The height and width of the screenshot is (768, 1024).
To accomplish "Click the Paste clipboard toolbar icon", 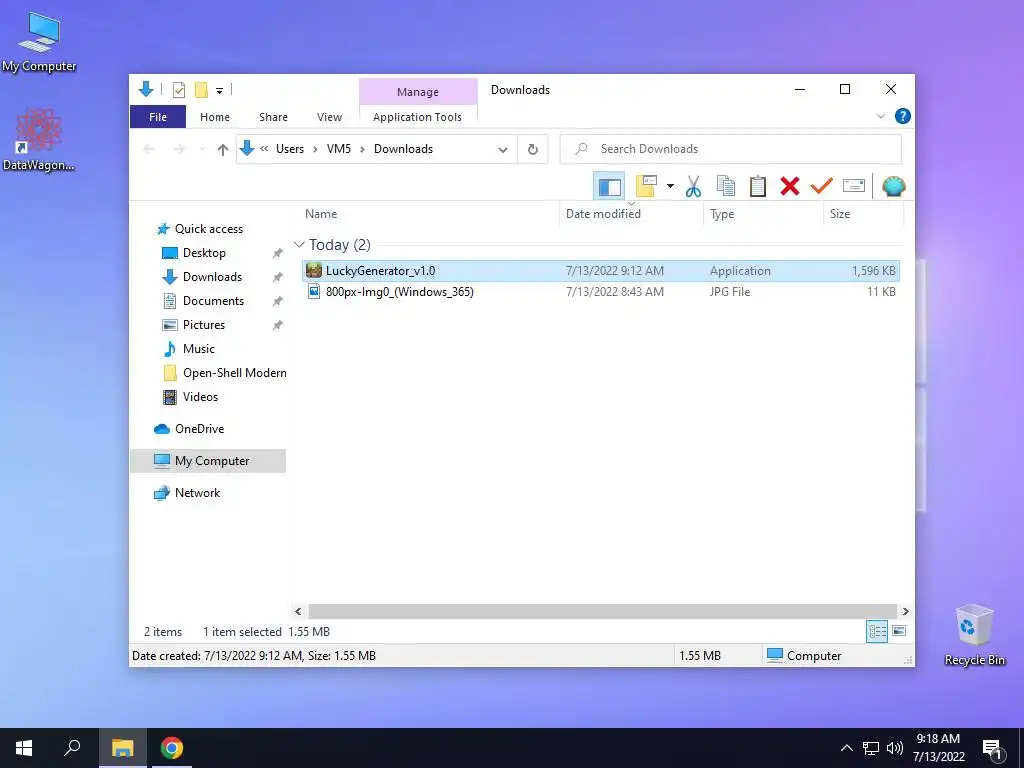I will click(758, 186).
